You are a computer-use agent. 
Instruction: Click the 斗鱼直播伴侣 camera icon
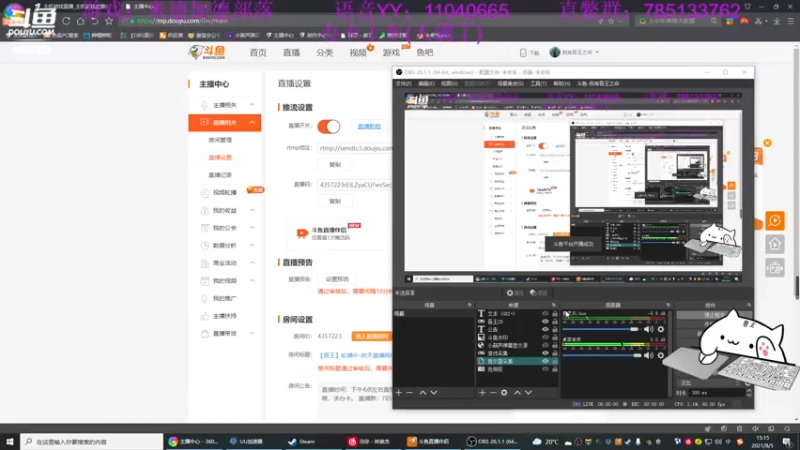pyautogui.click(x=302, y=233)
